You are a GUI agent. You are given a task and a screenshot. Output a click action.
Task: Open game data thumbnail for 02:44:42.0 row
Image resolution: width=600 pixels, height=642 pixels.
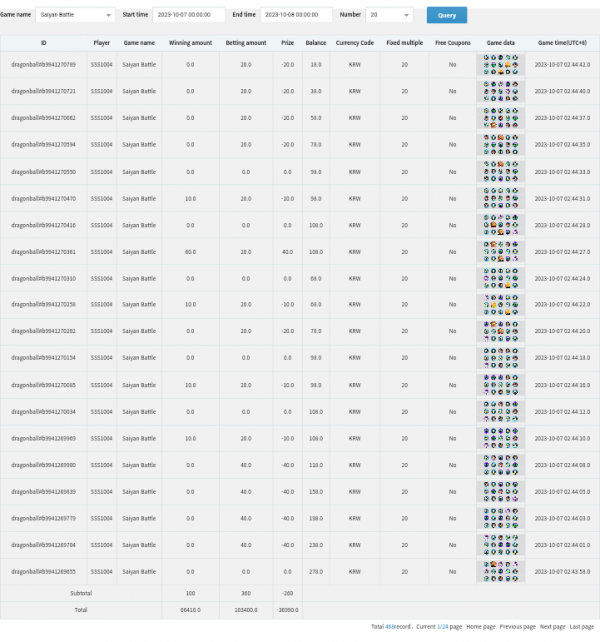(500, 65)
